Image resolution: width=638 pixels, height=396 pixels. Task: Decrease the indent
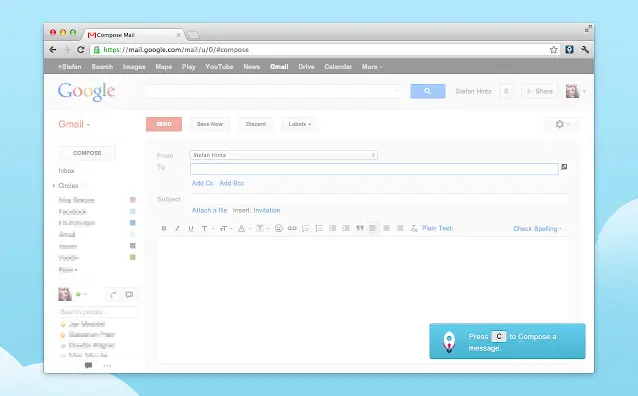[x=332, y=228]
